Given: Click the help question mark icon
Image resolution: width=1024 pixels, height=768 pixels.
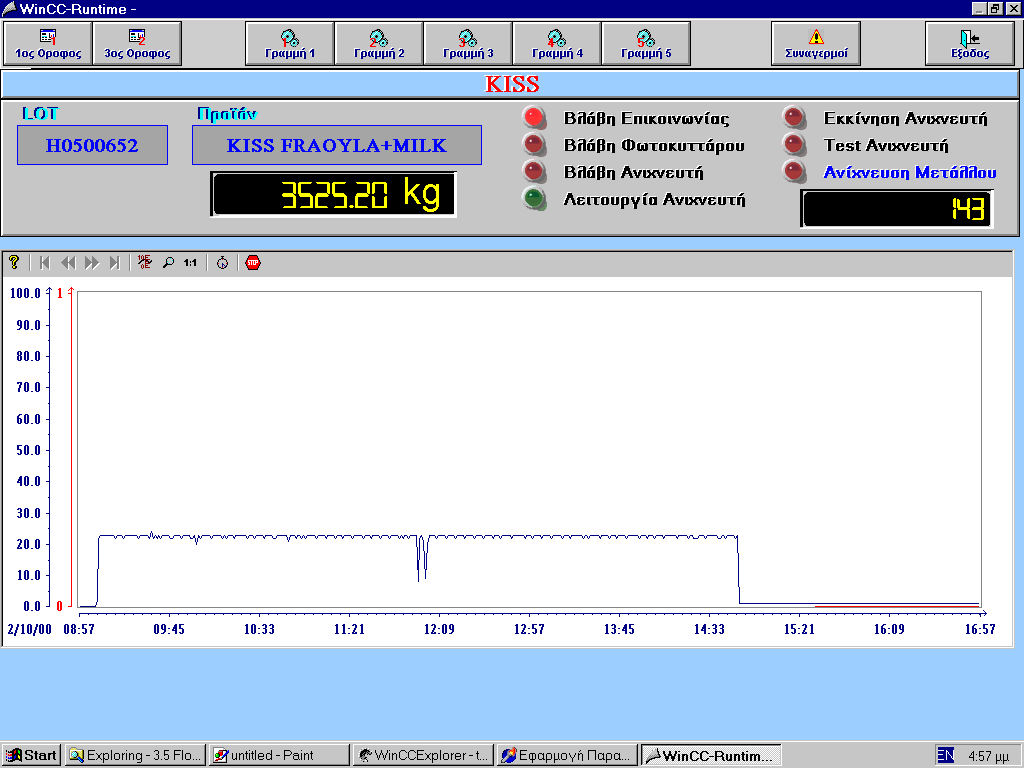Looking at the screenshot, I should tap(14, 263).
